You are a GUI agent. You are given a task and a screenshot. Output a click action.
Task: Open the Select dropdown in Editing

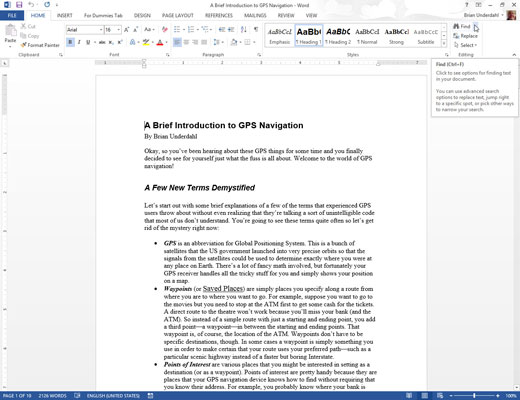[466, 45]
